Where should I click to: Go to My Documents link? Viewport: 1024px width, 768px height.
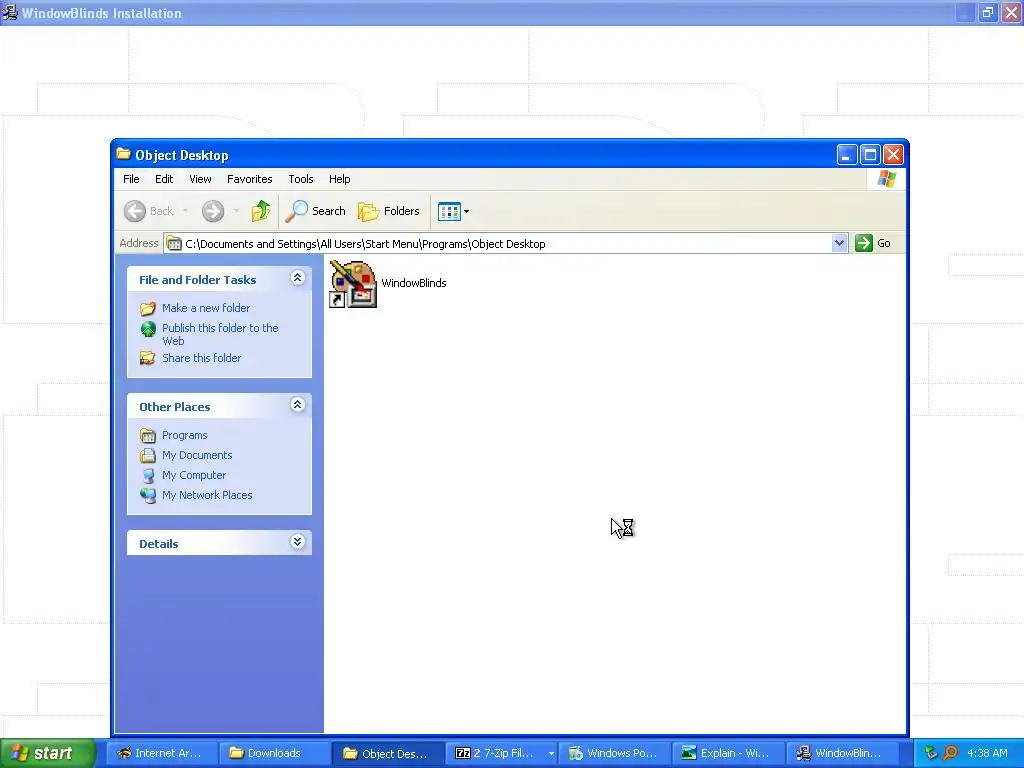197,455
